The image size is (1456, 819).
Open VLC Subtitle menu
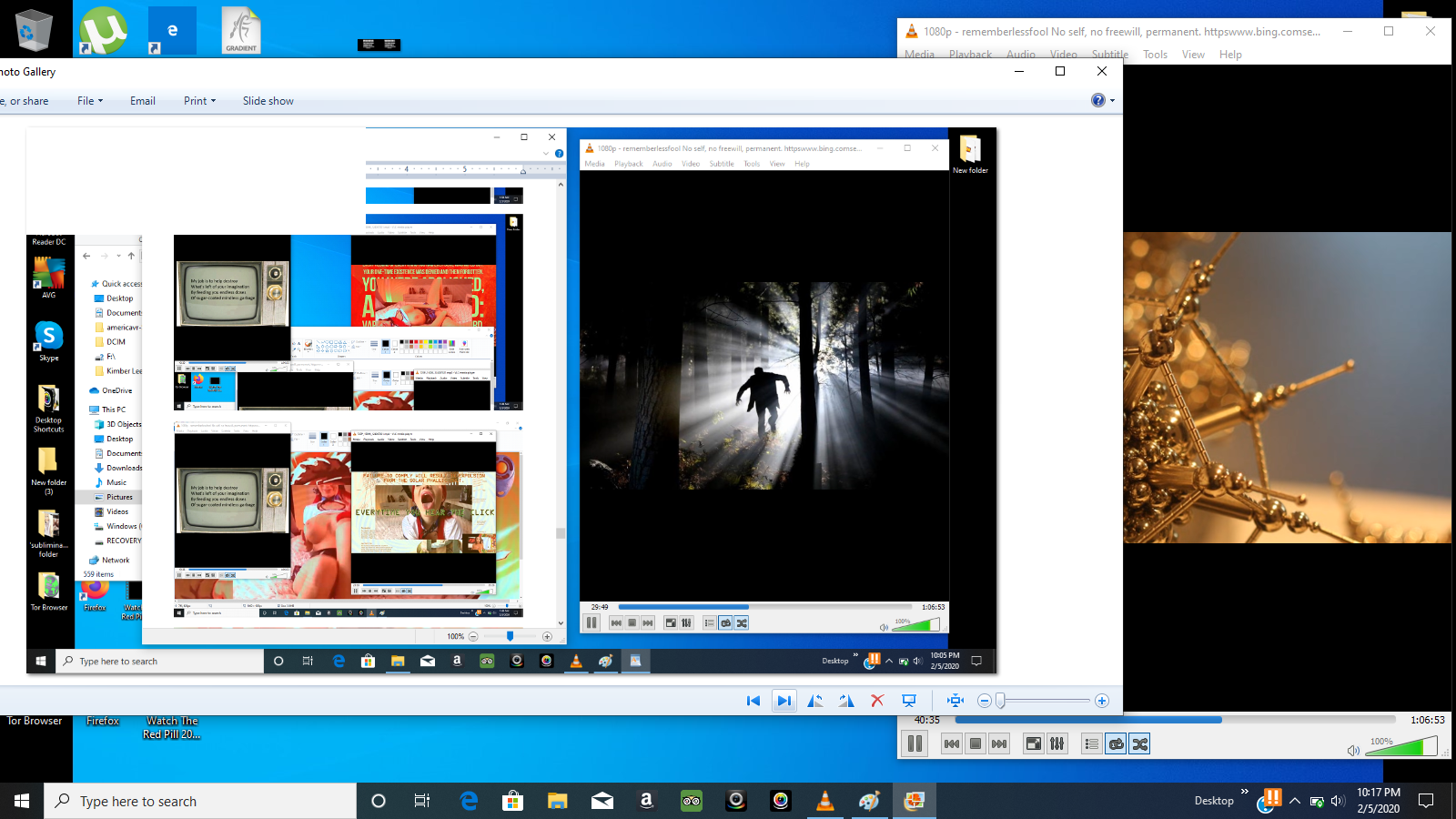pos(1109,55)
